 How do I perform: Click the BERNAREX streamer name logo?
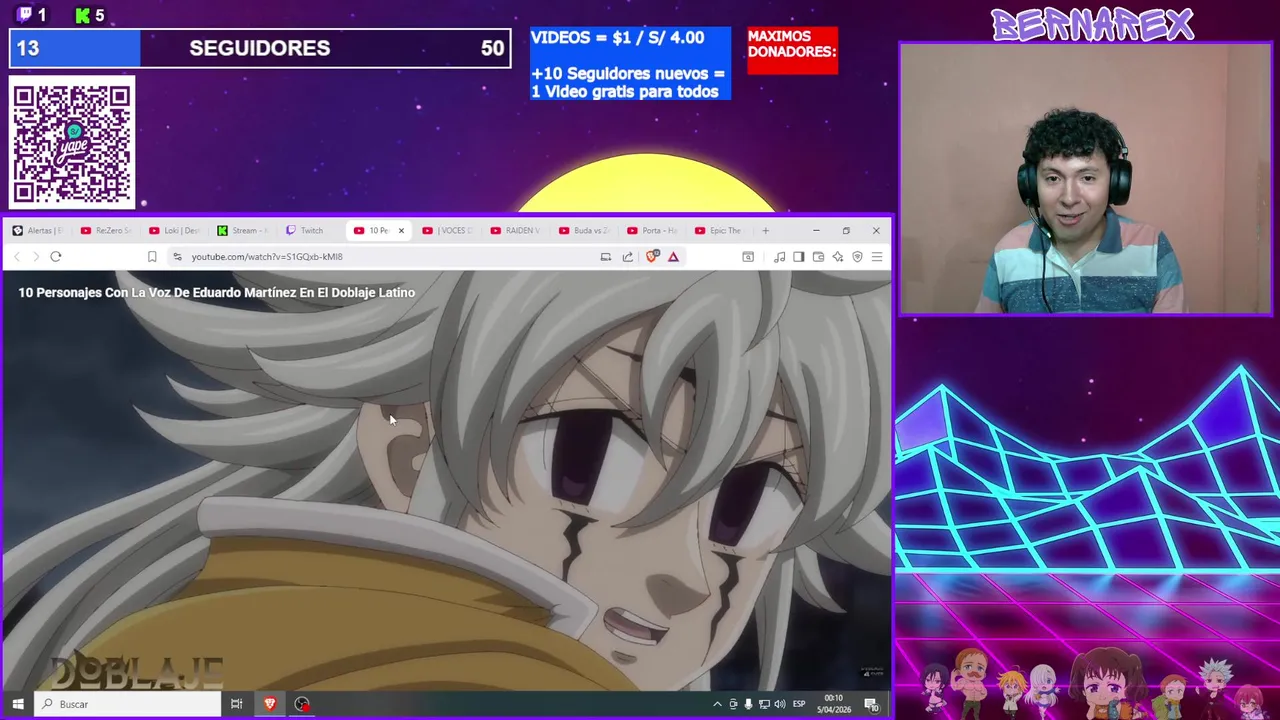pyautogui.click(x=1092, y=24)
